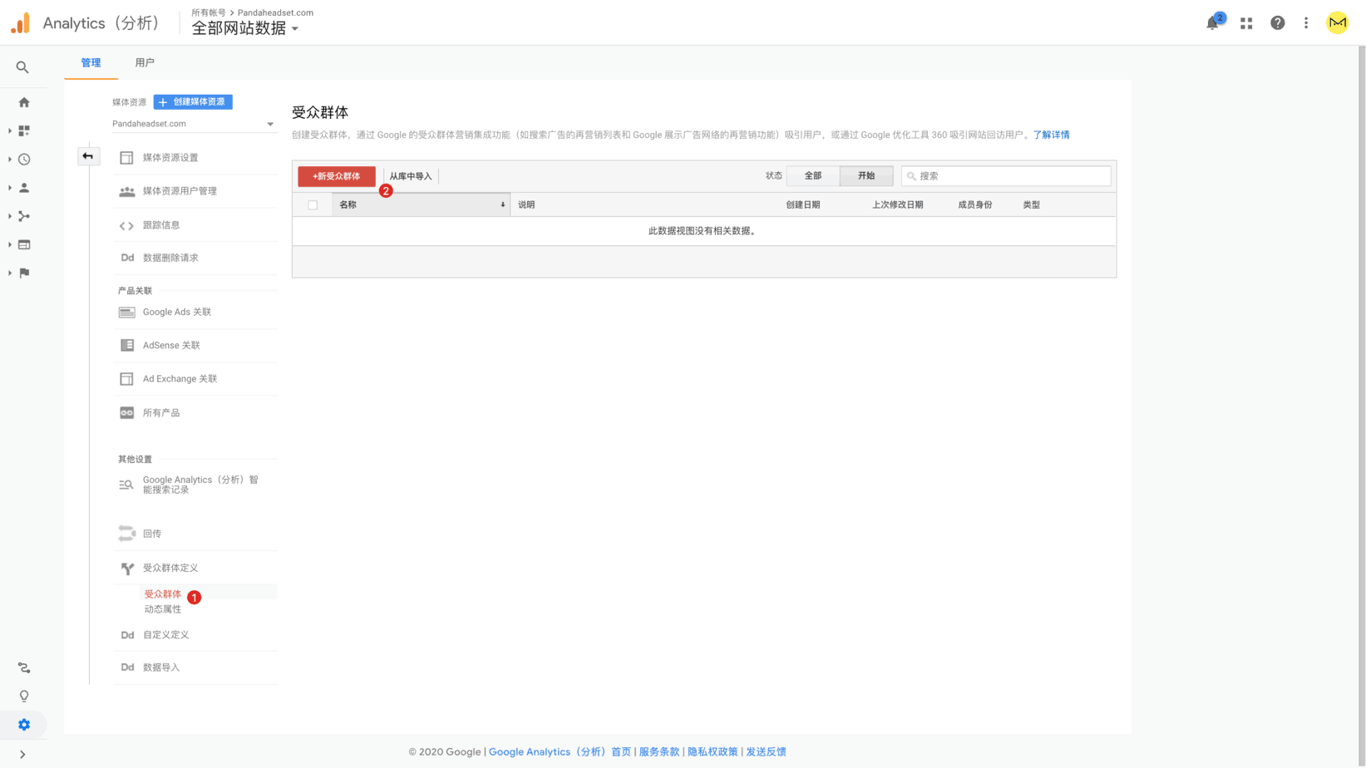1366x768 pixels.
Task: Open 动态属性 under audience definitions
Action: point(163,609)
